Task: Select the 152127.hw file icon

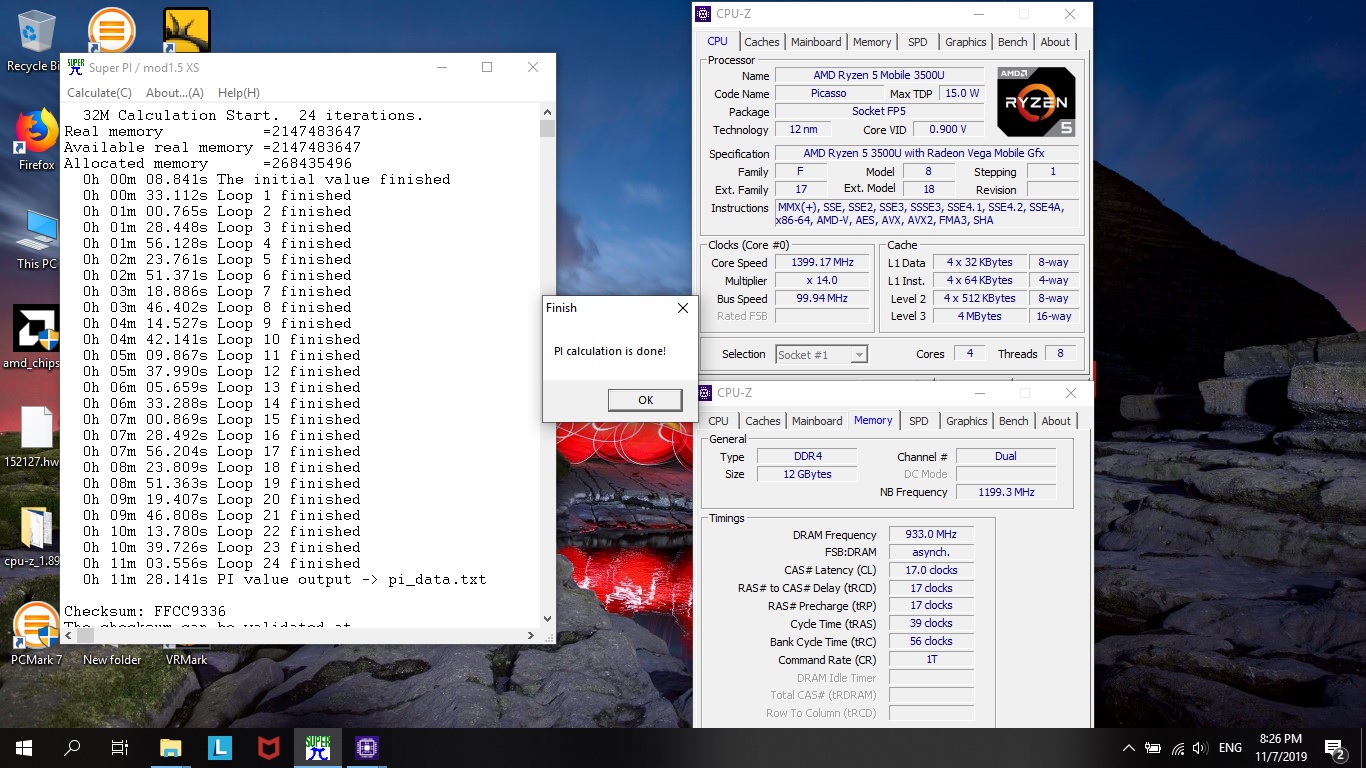Action: [x=36, y=427]
